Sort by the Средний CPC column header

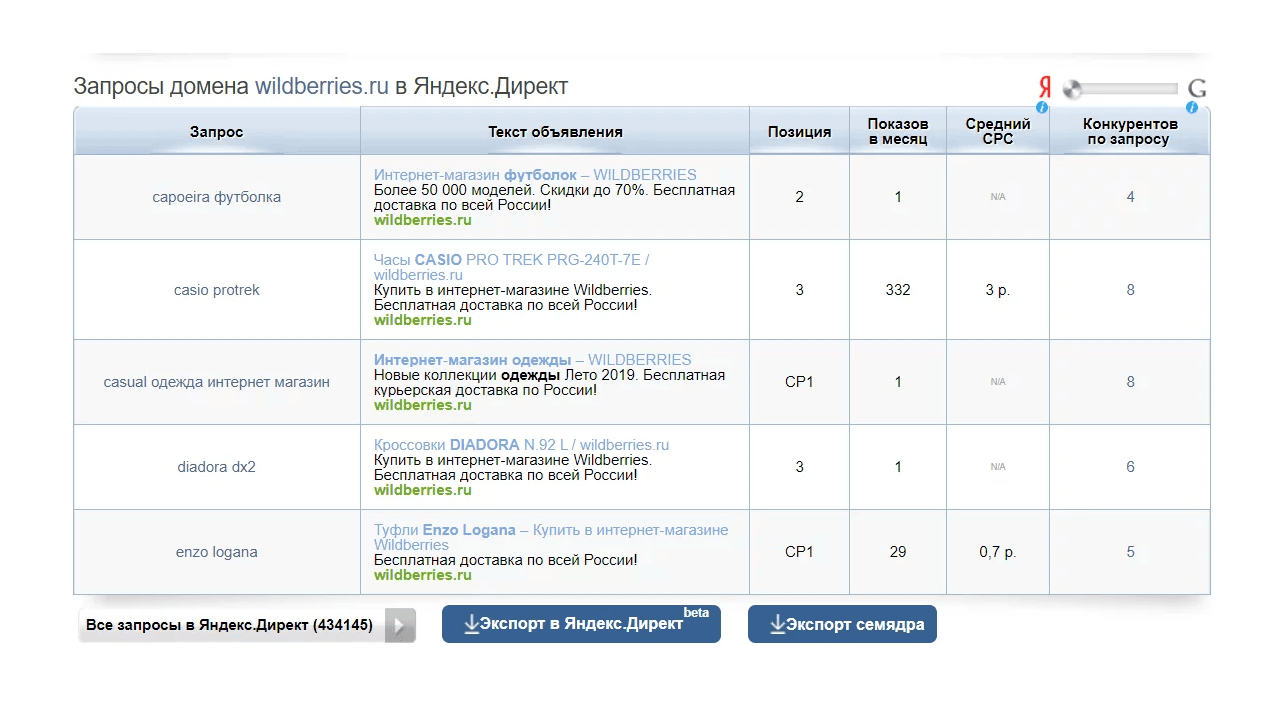[x=998, y=131]
